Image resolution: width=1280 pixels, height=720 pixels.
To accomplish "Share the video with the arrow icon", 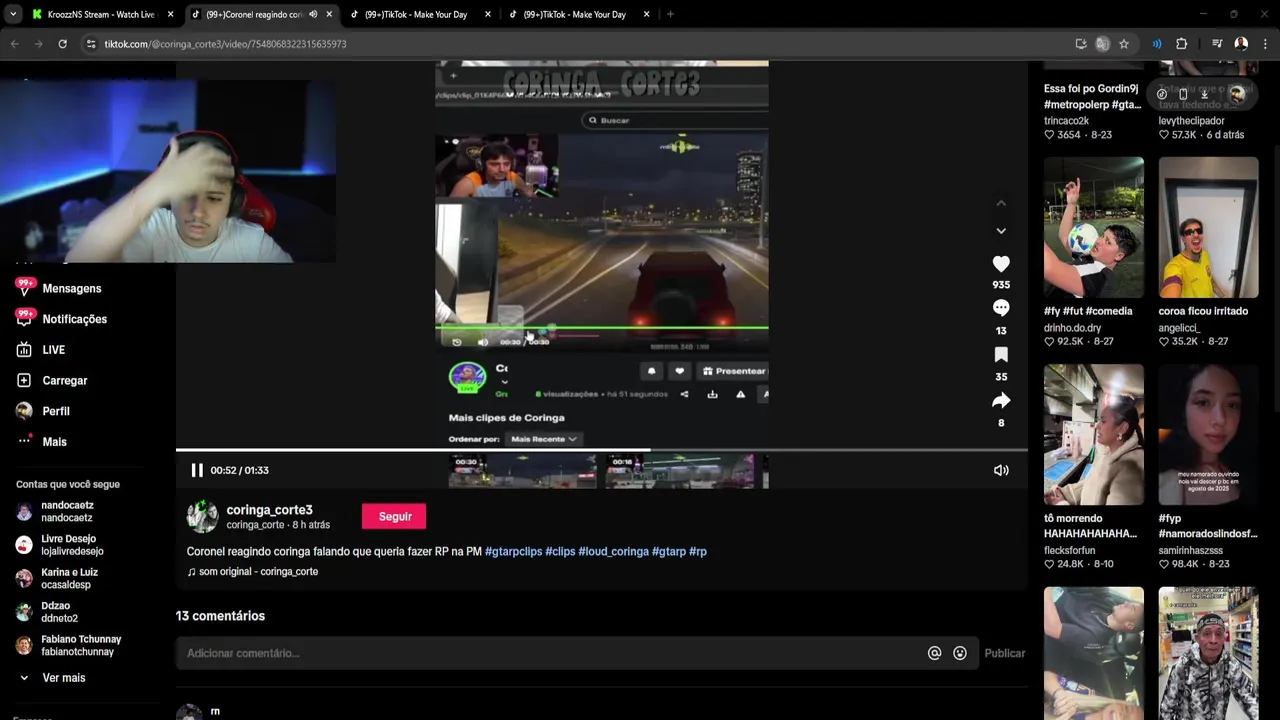I will [x=1001, y=401].
